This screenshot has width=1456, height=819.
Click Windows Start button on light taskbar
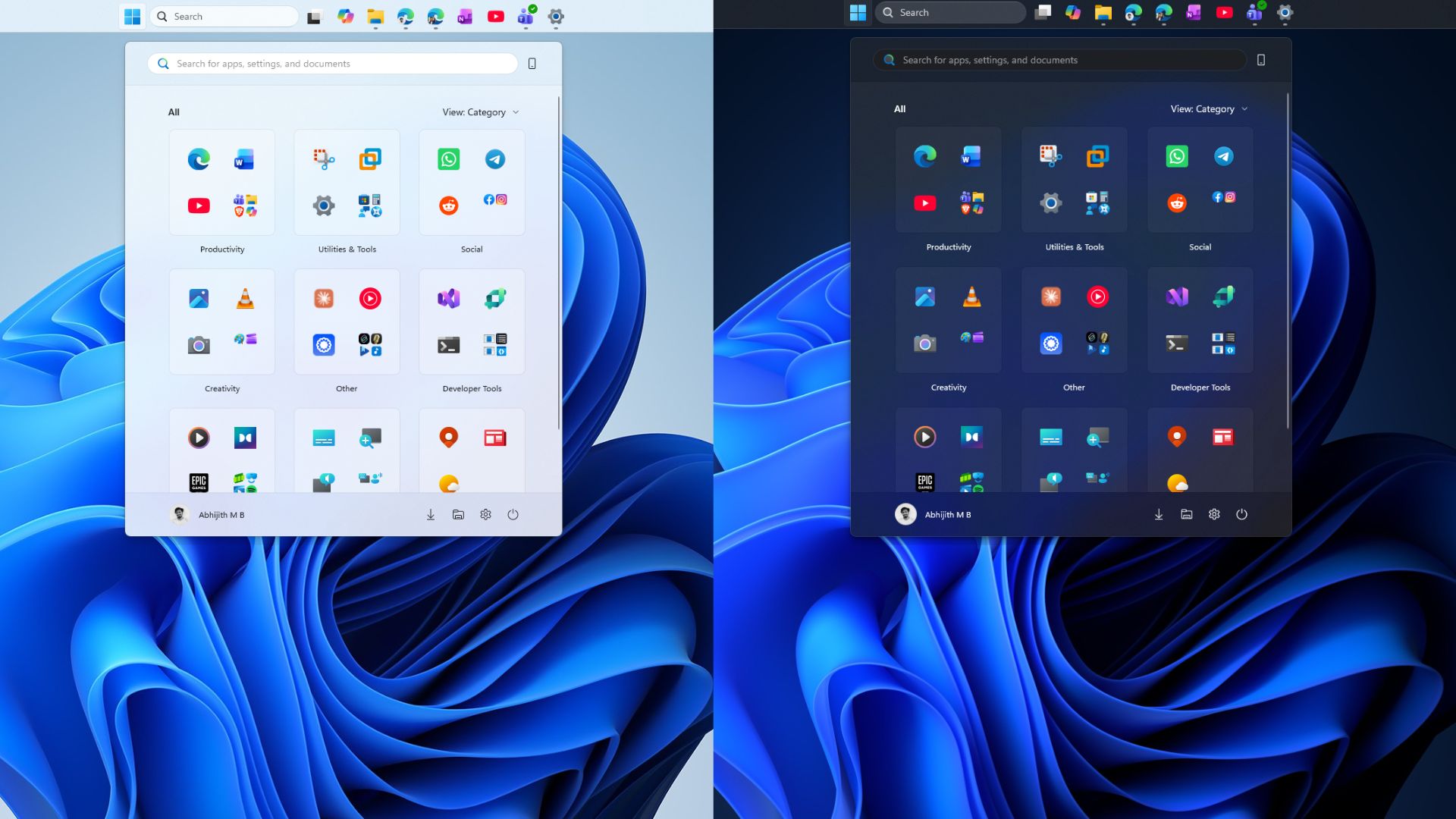(133, 17)
